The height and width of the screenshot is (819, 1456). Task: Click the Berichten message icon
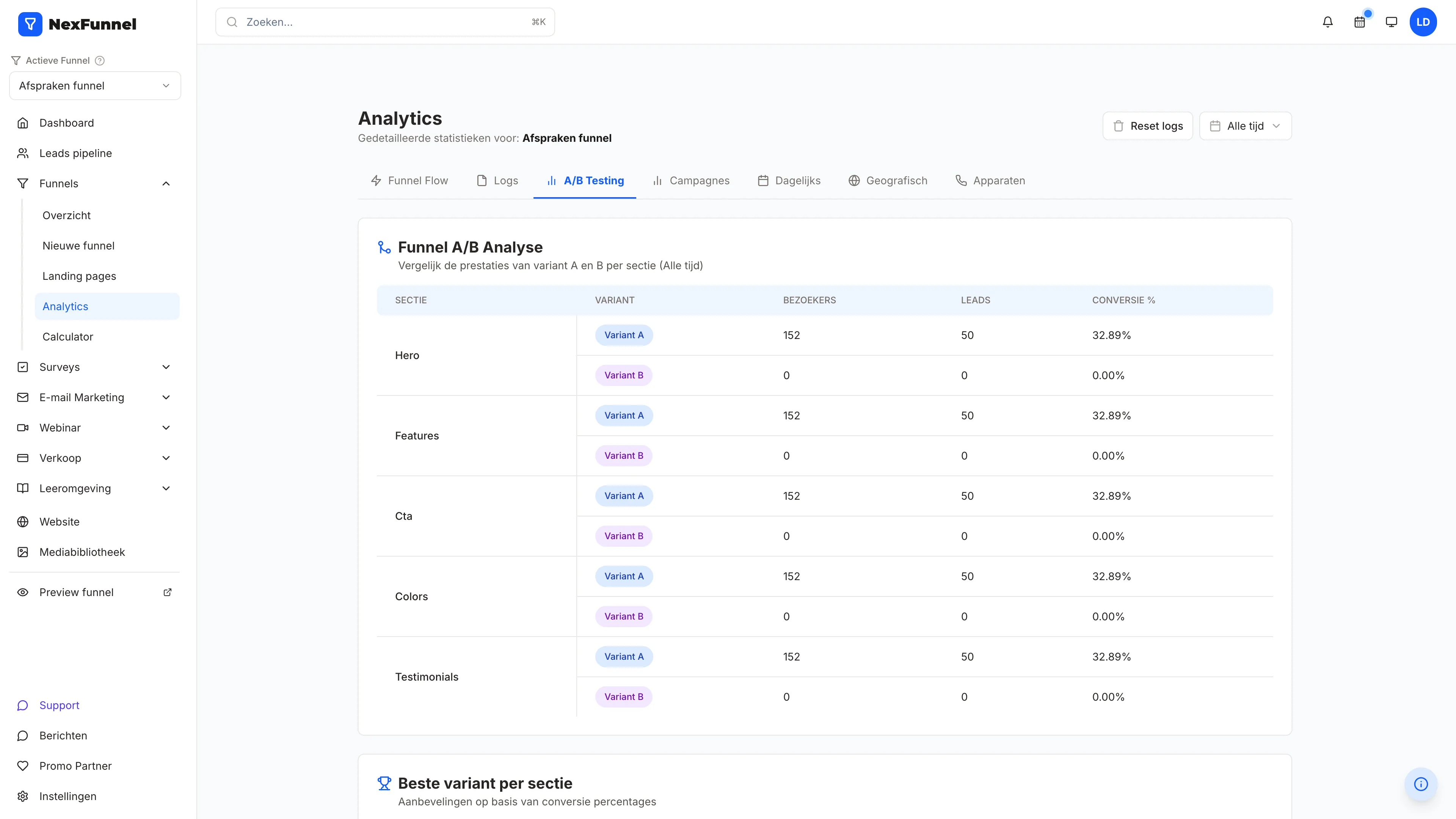(23, 736)
